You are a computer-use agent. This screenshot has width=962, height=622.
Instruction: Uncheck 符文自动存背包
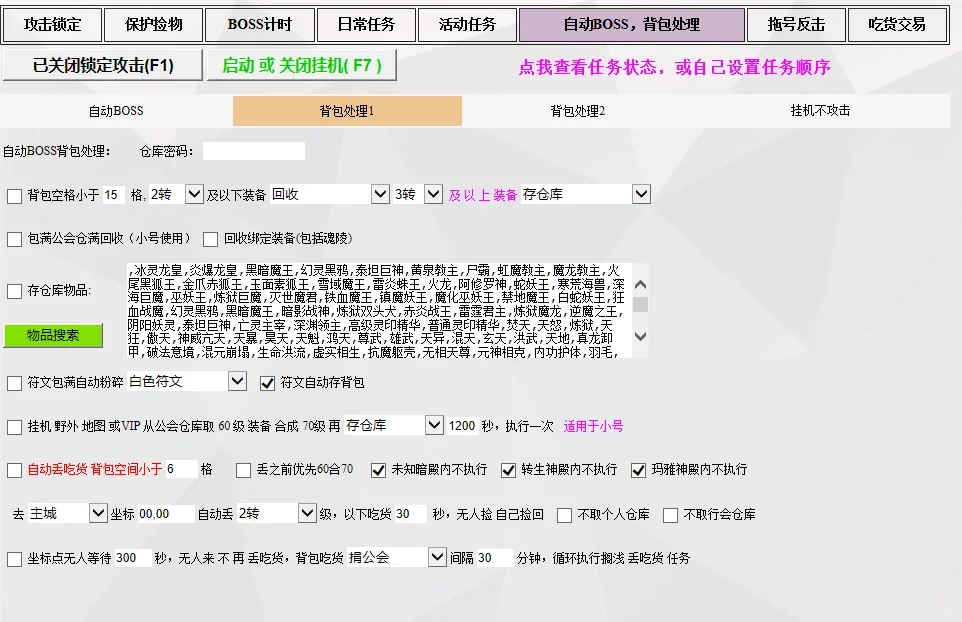click(266, 381)
